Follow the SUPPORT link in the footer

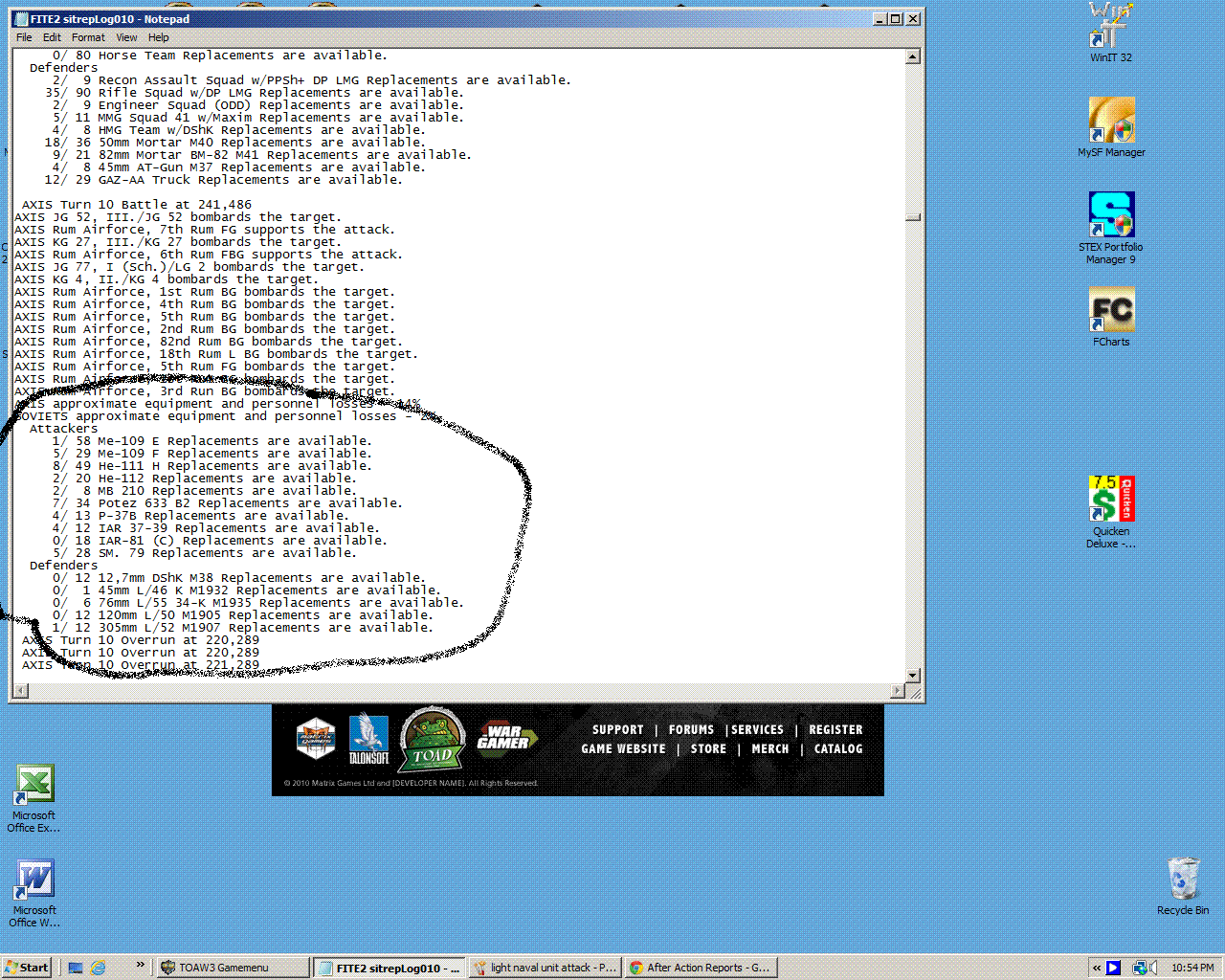pos(617,729)
